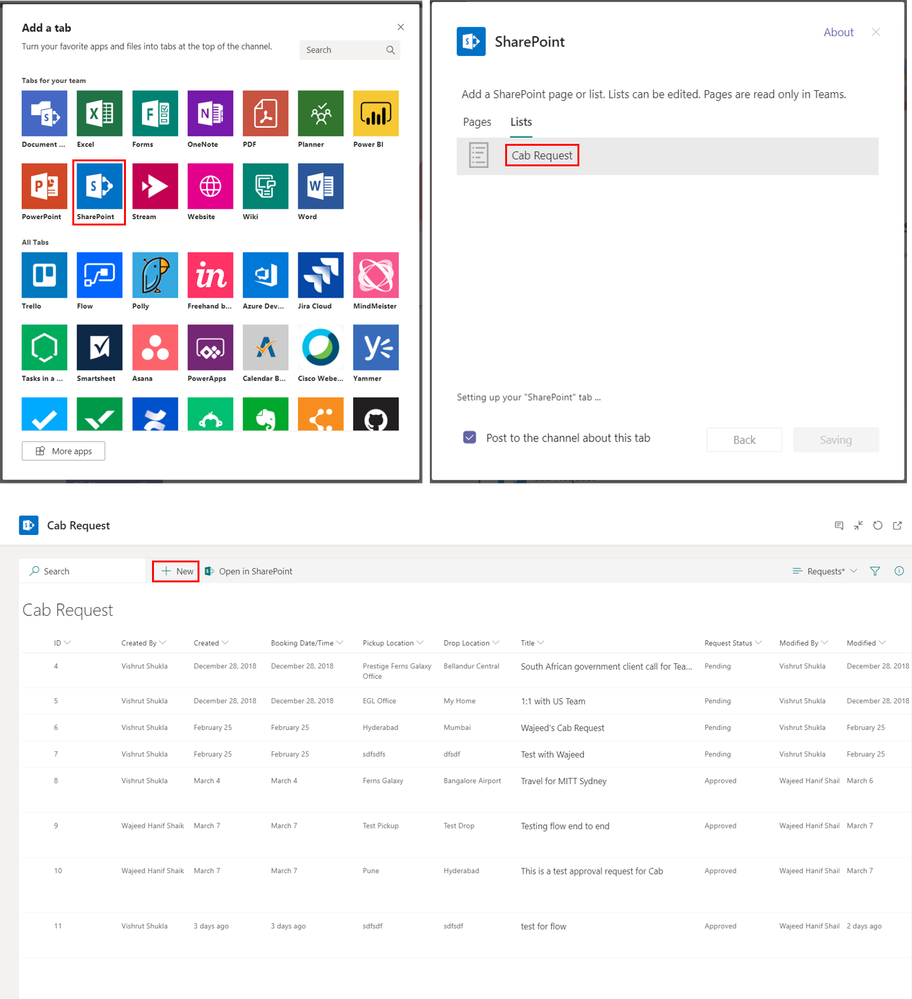The width and height of the screenshot is (912, 999).
Task: Pick the Cisco Webex tile
Action: [x=321, y=348]
